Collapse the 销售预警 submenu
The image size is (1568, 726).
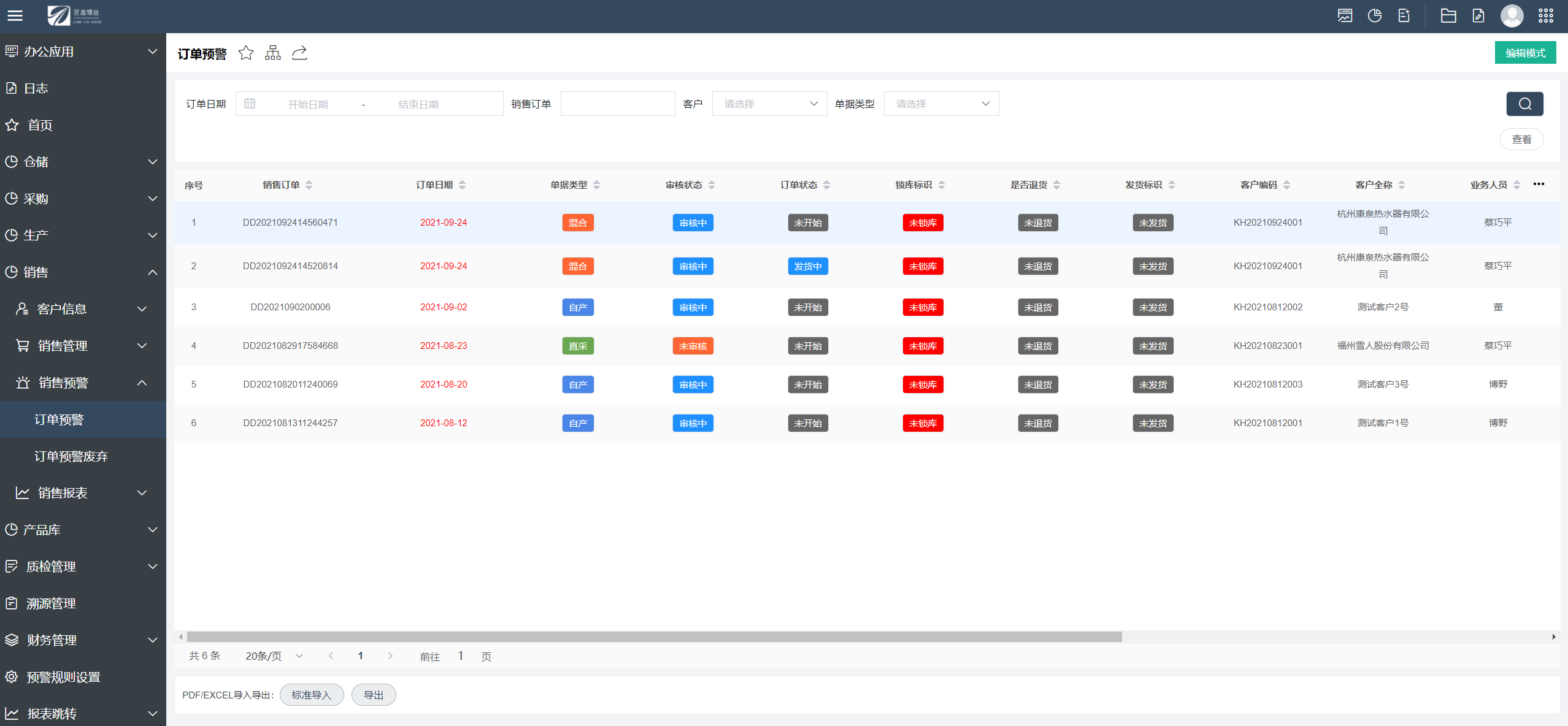[83, 383]
